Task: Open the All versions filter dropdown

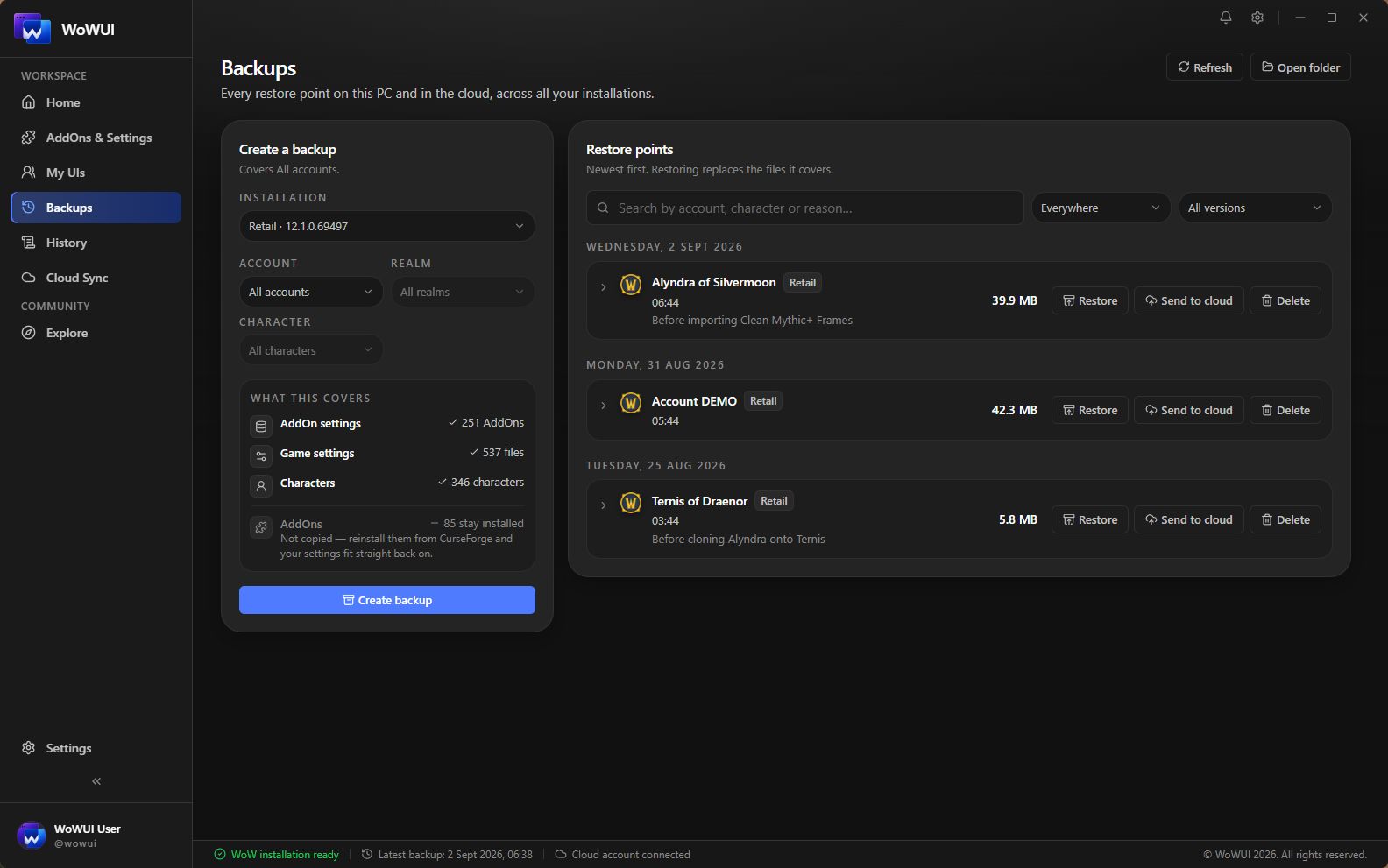Action: point(1255,208)
